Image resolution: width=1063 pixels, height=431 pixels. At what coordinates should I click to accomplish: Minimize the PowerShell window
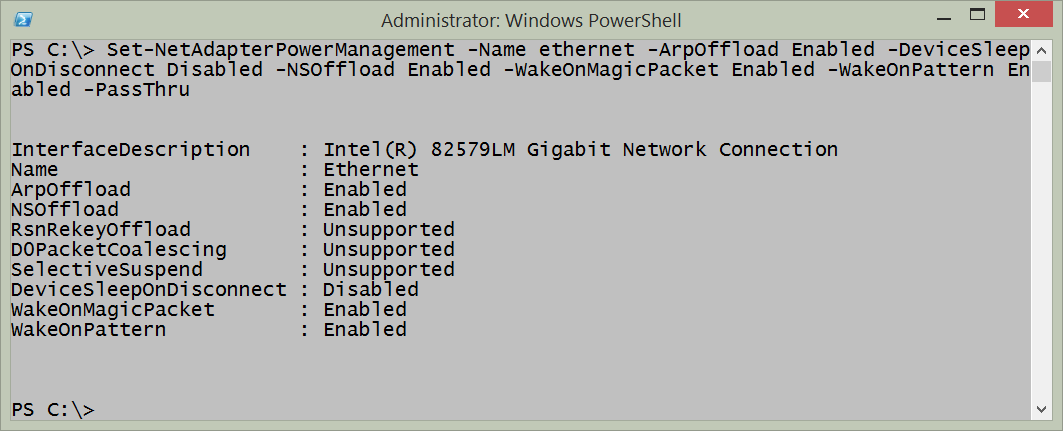click(944, 16)
